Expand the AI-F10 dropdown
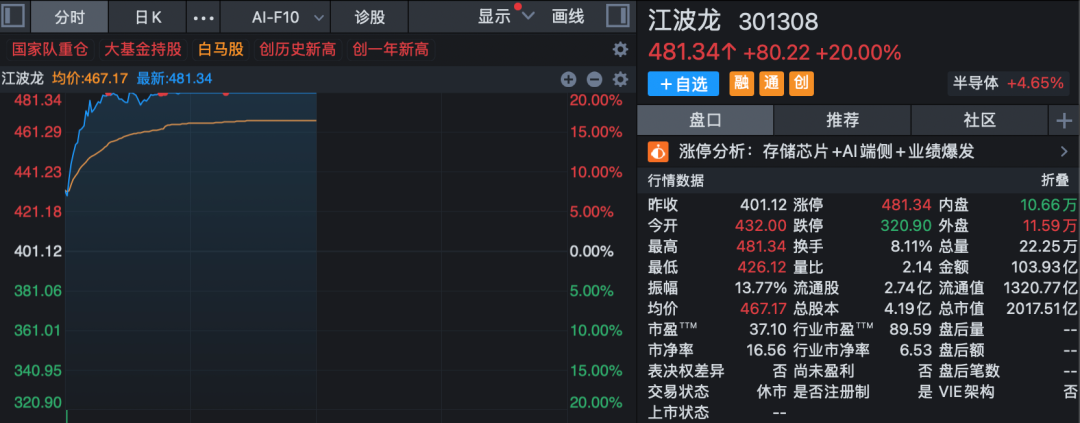 318,17
